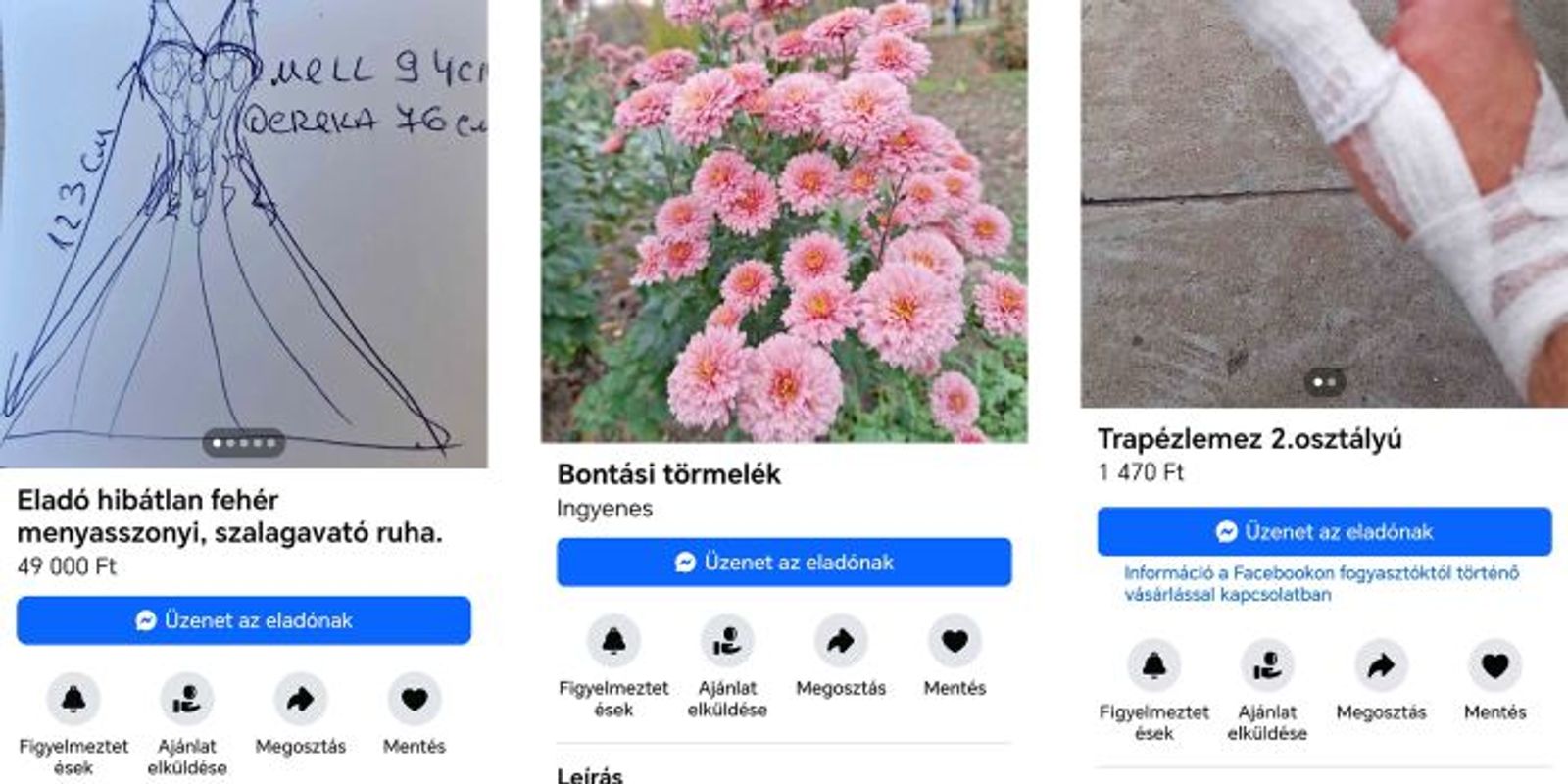Open the Facebook consumer purchase information link

click(1322, 583)
